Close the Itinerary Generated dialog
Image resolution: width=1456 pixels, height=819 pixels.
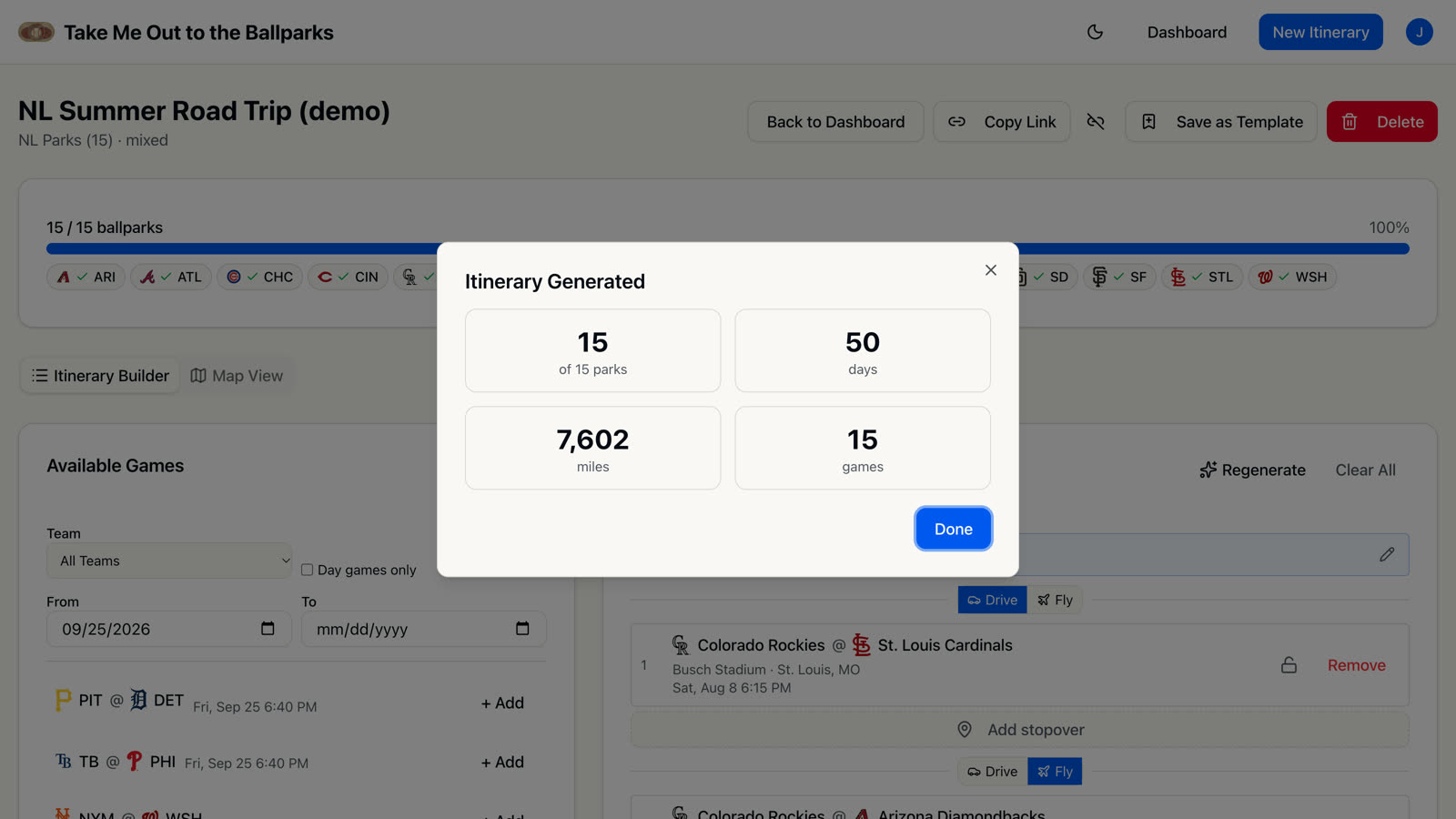click(x=991, y=270)
